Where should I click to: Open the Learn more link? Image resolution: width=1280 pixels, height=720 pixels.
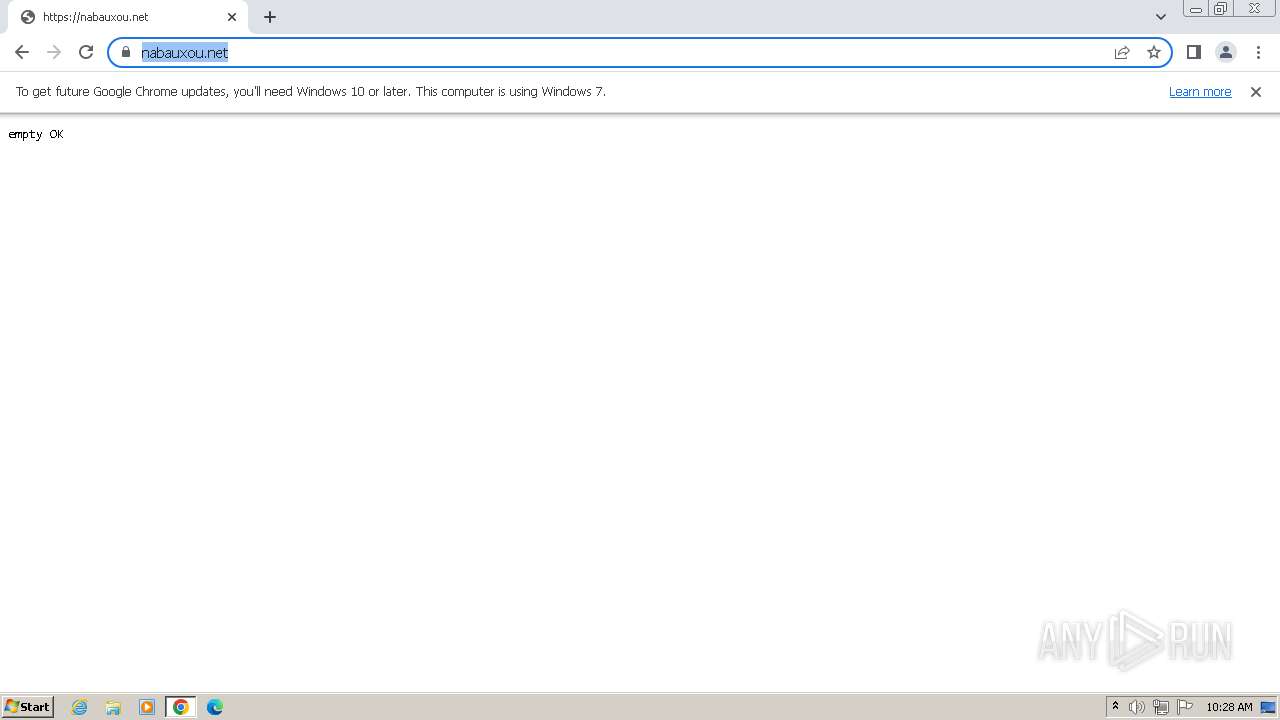point(1200,91)
